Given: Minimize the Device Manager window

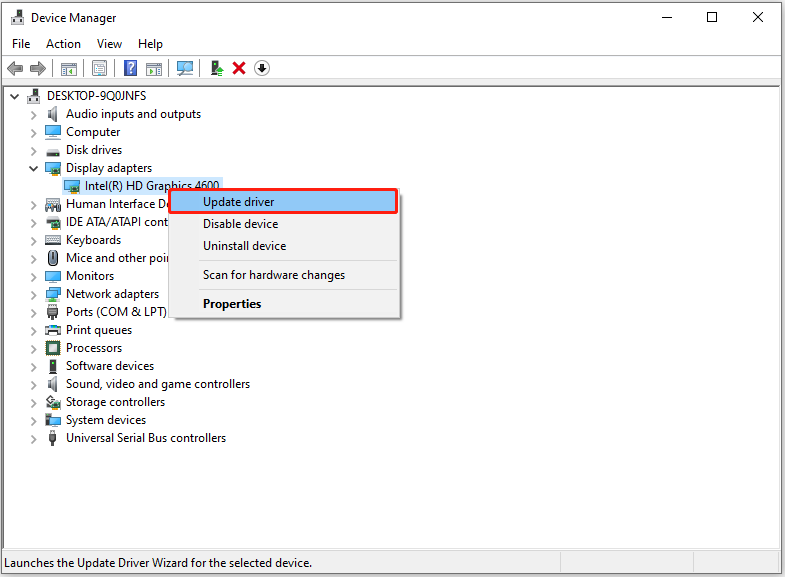Looking at the screenshot, I should click(x=667, y=18).
